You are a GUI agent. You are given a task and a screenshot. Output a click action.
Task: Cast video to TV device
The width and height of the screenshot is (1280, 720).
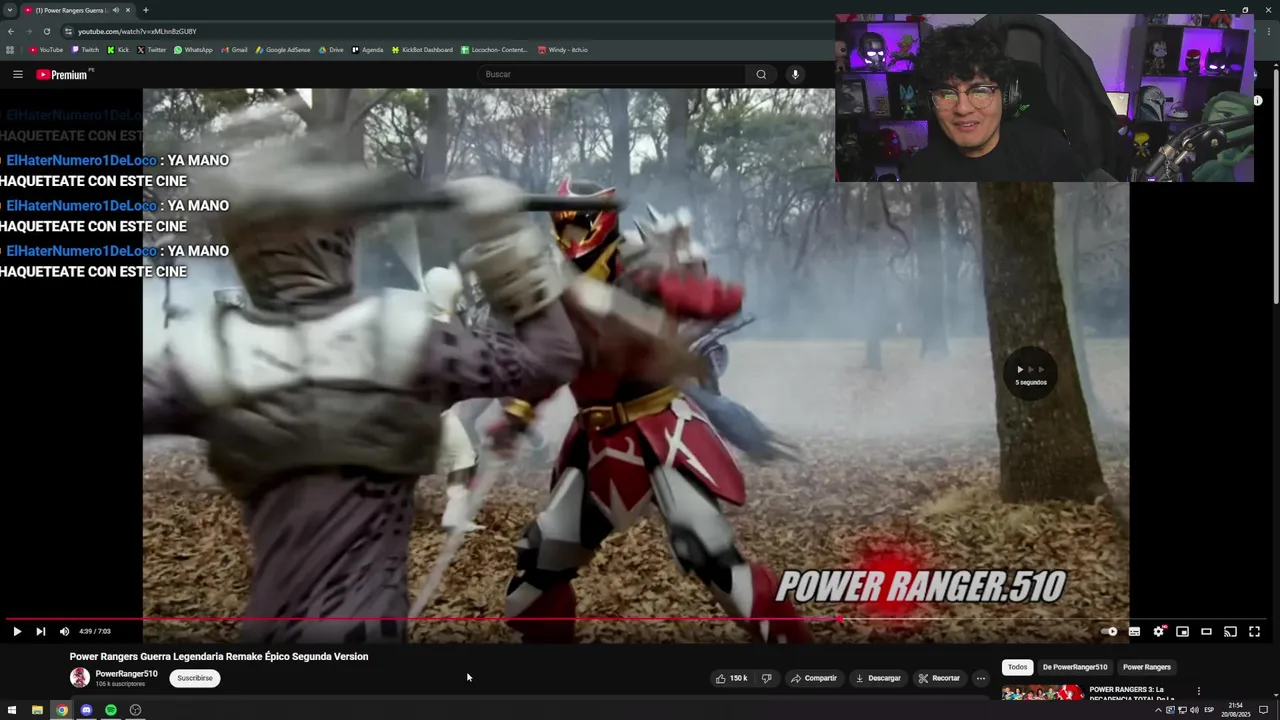(1230, 631)
